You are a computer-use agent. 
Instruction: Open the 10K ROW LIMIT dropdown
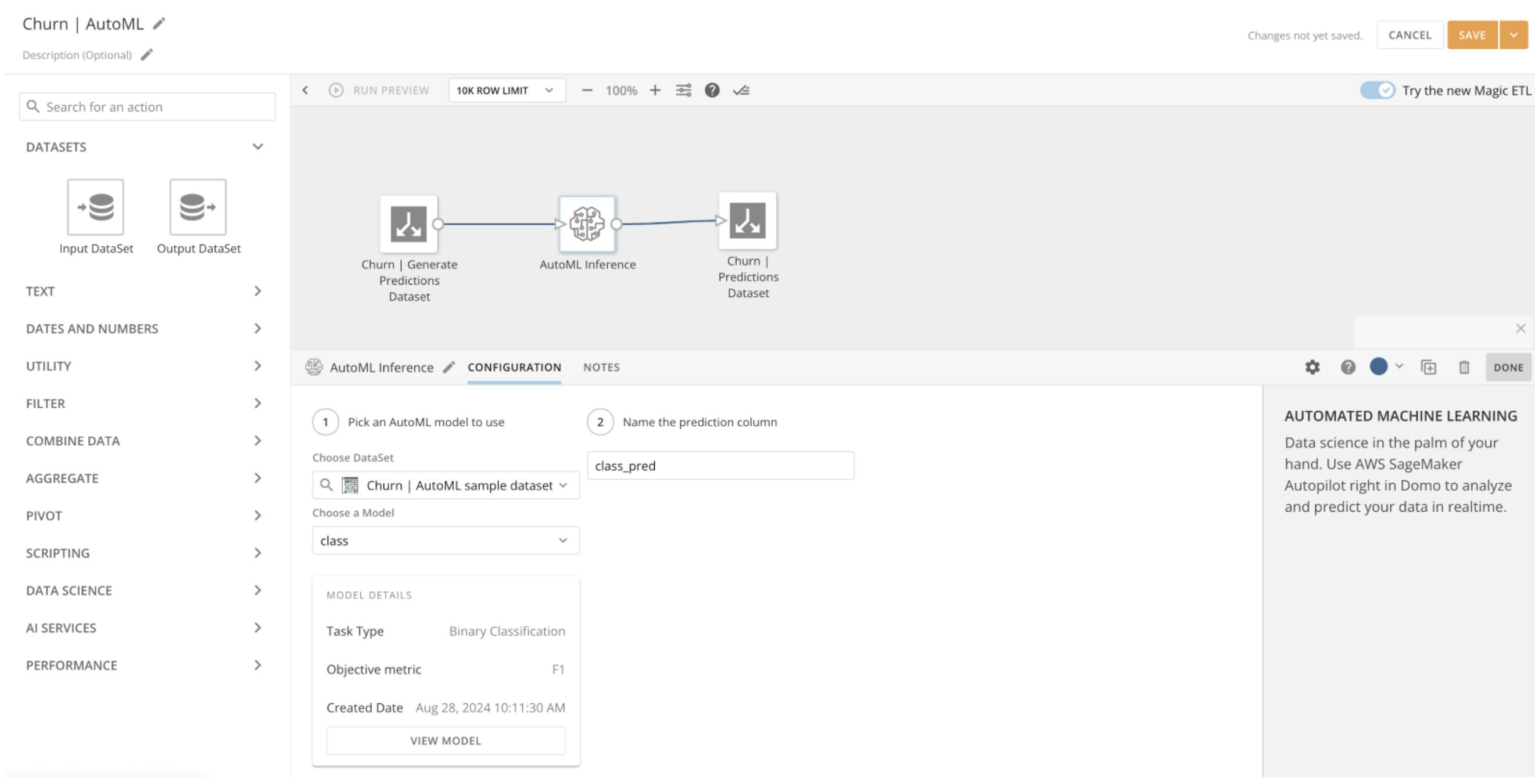[x=506, y=91]
